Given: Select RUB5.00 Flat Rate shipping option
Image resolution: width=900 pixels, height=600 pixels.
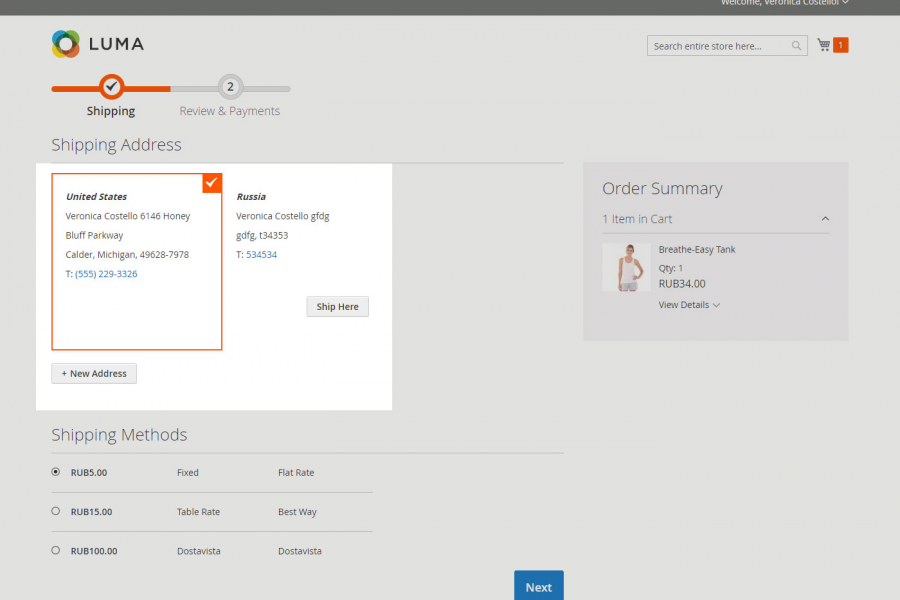Looking at the screenshot, I should pyautogui.click(x=56, y=472).
